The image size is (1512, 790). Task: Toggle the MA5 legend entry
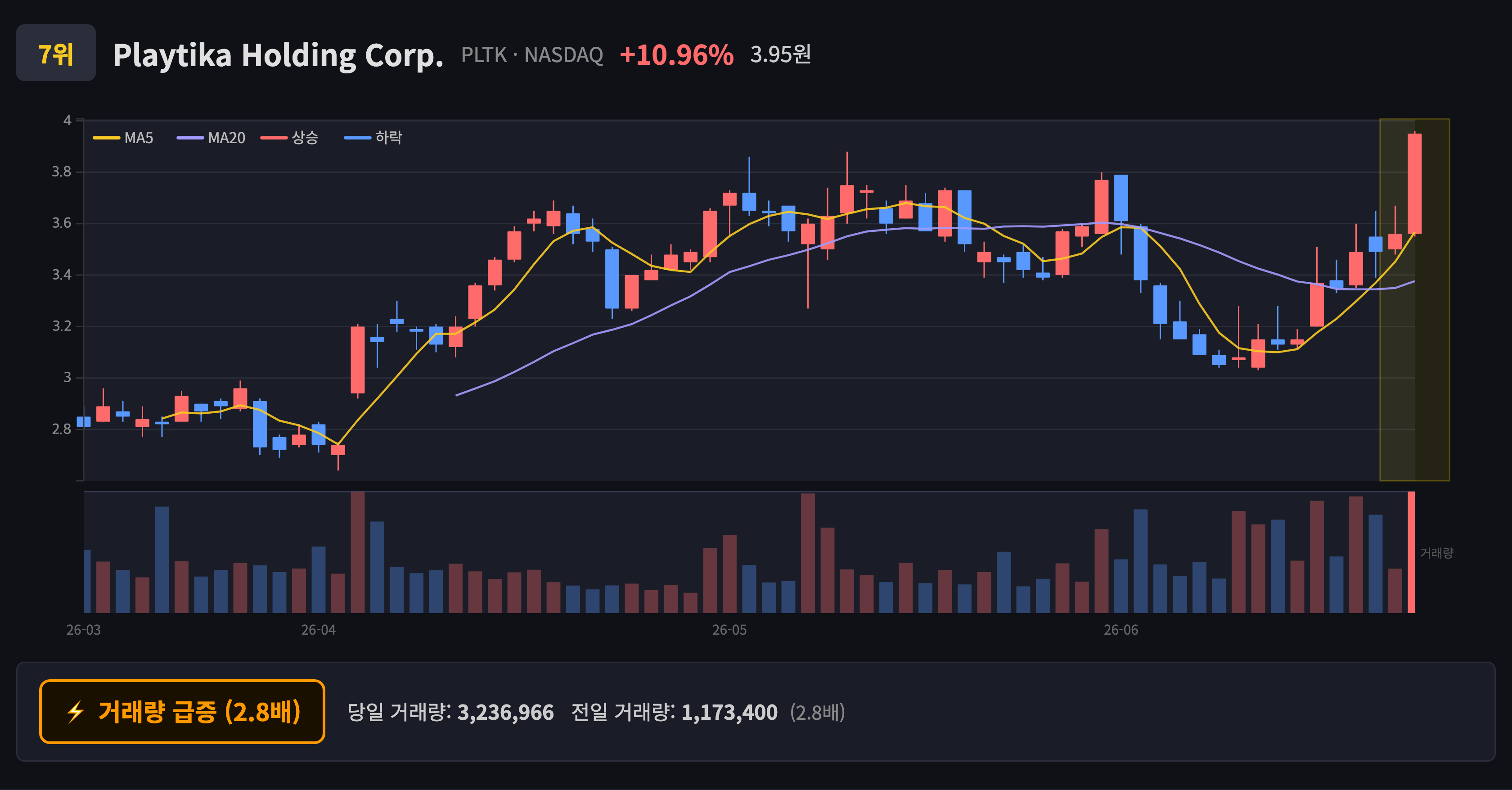[x=123, y=138]
